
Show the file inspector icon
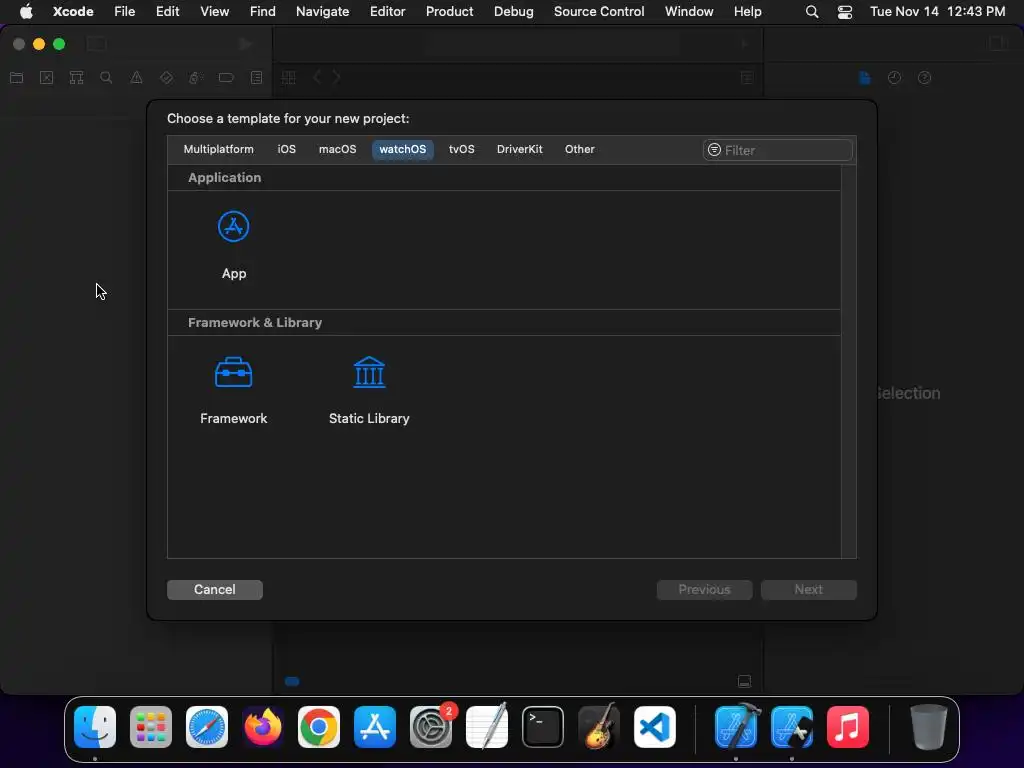click(865, 78)
